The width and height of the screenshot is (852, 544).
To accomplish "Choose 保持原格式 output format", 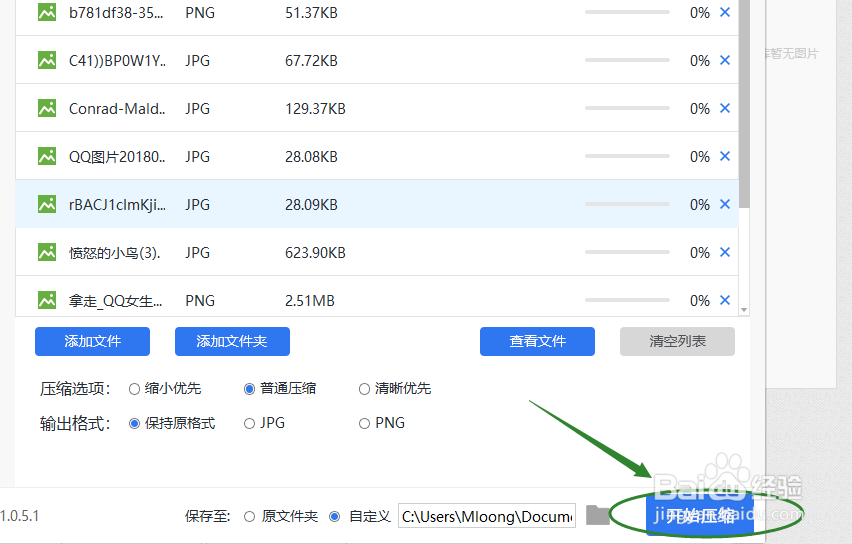I will (134, 423).
